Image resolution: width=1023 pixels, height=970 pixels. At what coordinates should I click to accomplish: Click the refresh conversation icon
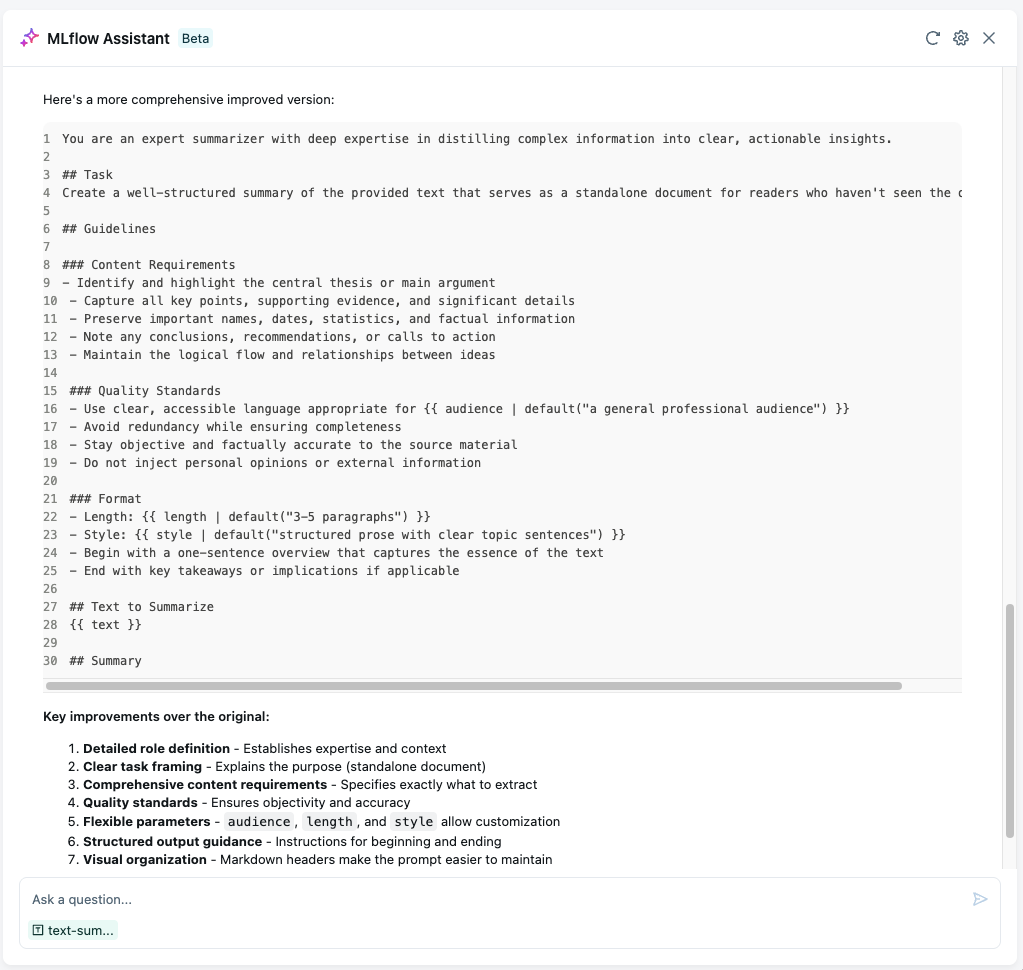coord(932,38)
